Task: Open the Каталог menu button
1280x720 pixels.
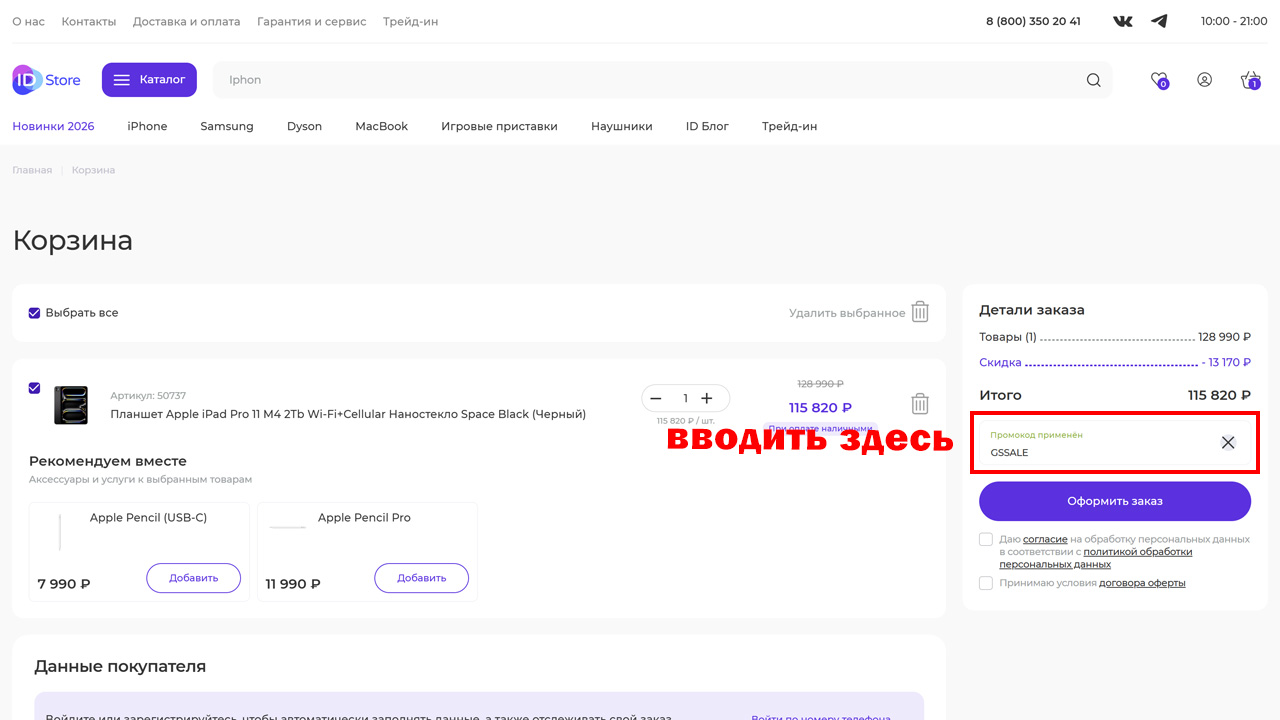Action: pos(149,80)
